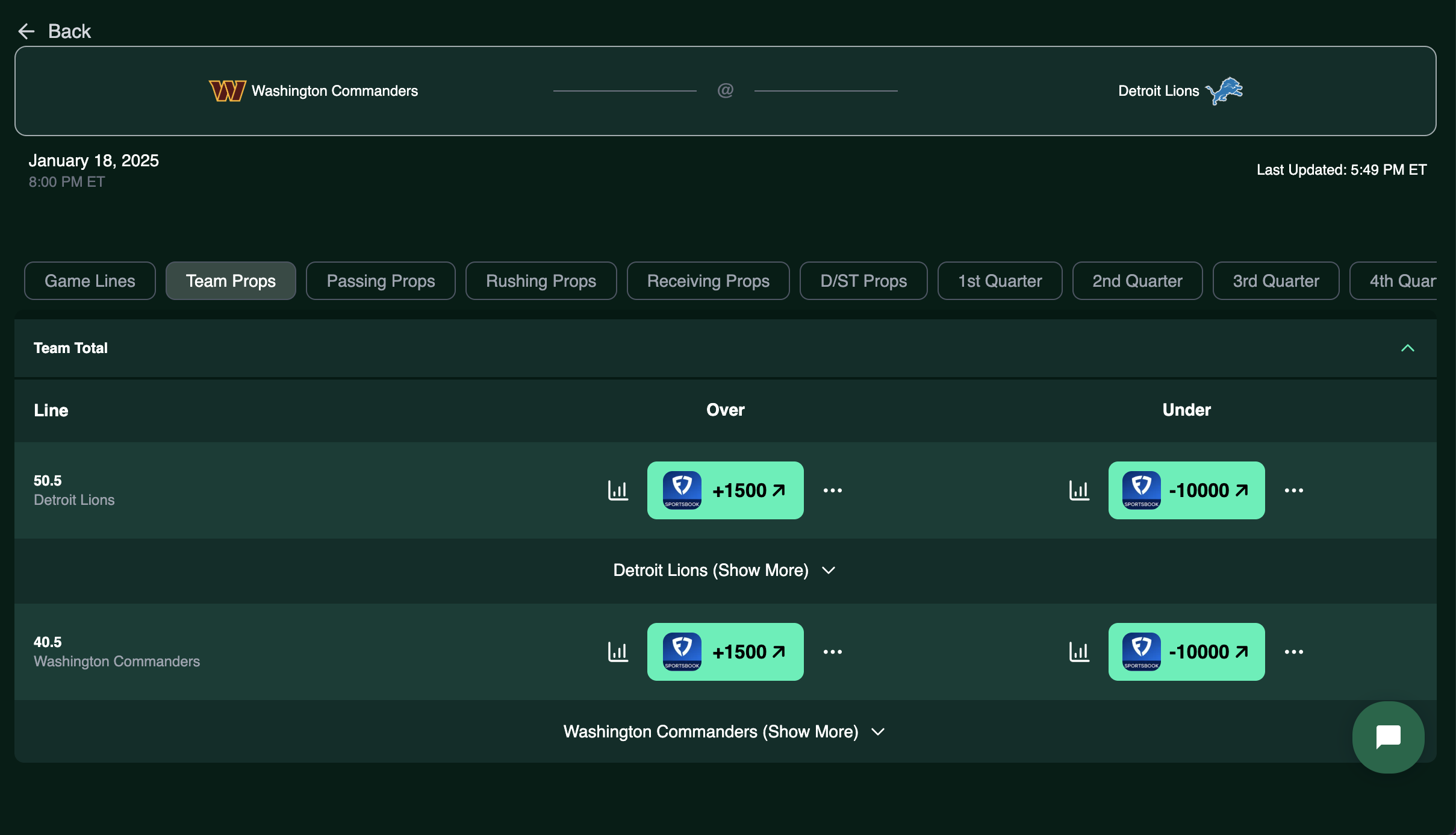Click the Back arrow icon
Image resolution: width=1456 pixels, height=835 pixels.
tap(26, 31)
